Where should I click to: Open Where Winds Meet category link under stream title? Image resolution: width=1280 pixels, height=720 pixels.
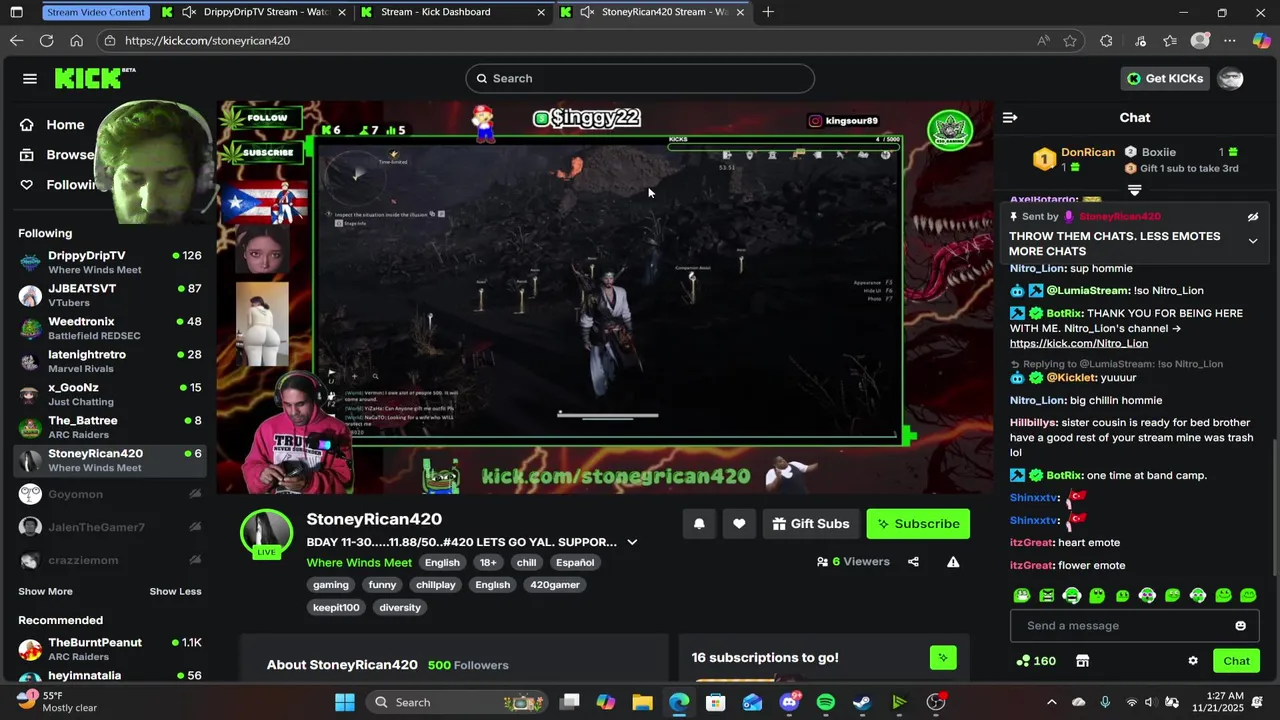[359, 563]
